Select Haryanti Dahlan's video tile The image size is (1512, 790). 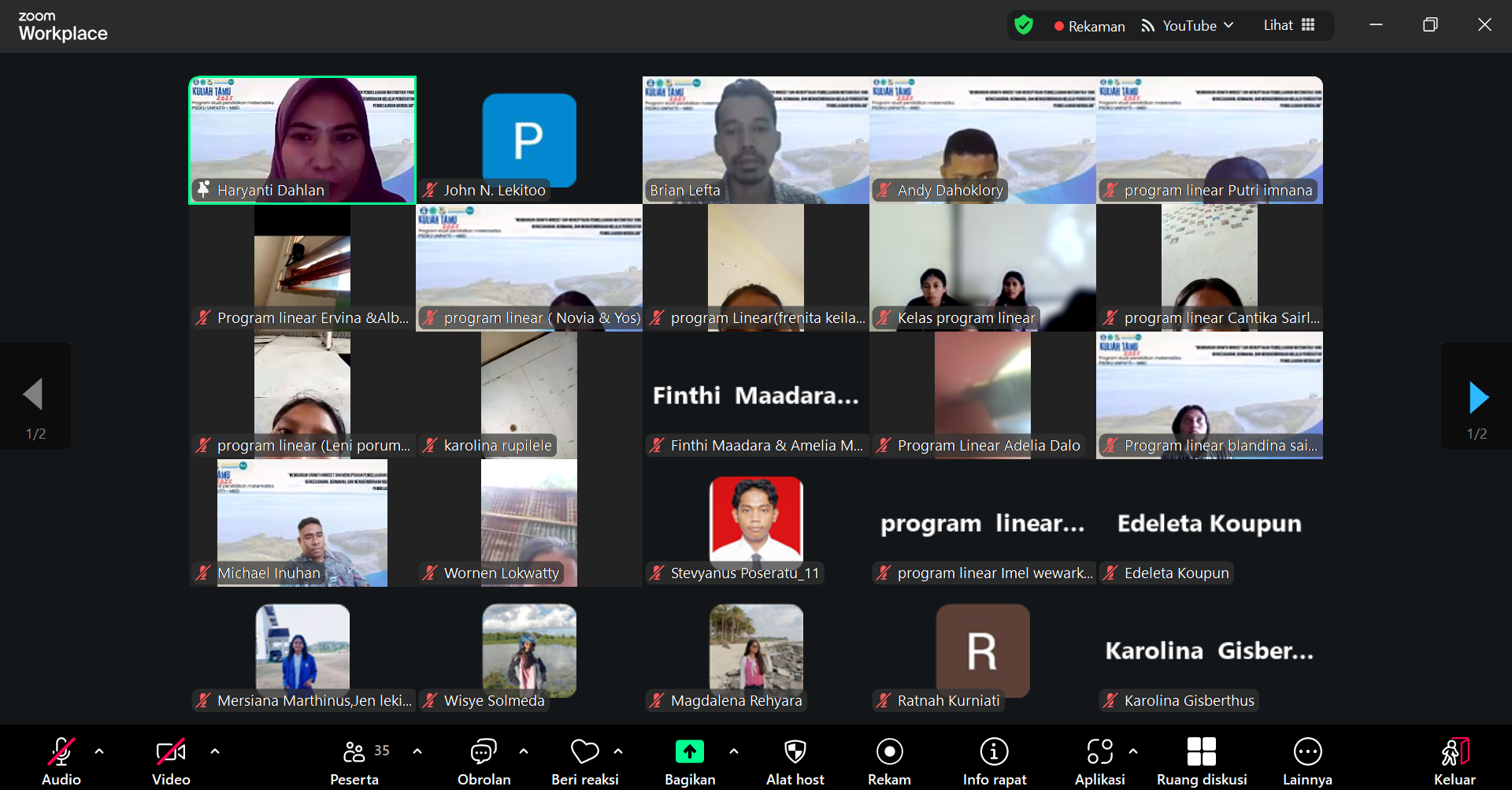pos(302,140)
